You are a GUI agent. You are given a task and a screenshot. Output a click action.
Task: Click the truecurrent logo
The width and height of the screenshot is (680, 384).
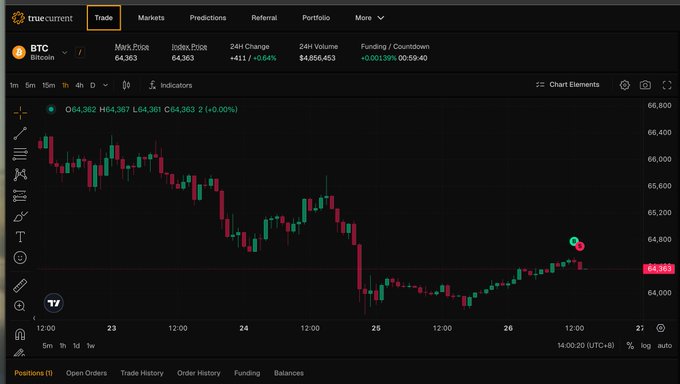[42, 18]
